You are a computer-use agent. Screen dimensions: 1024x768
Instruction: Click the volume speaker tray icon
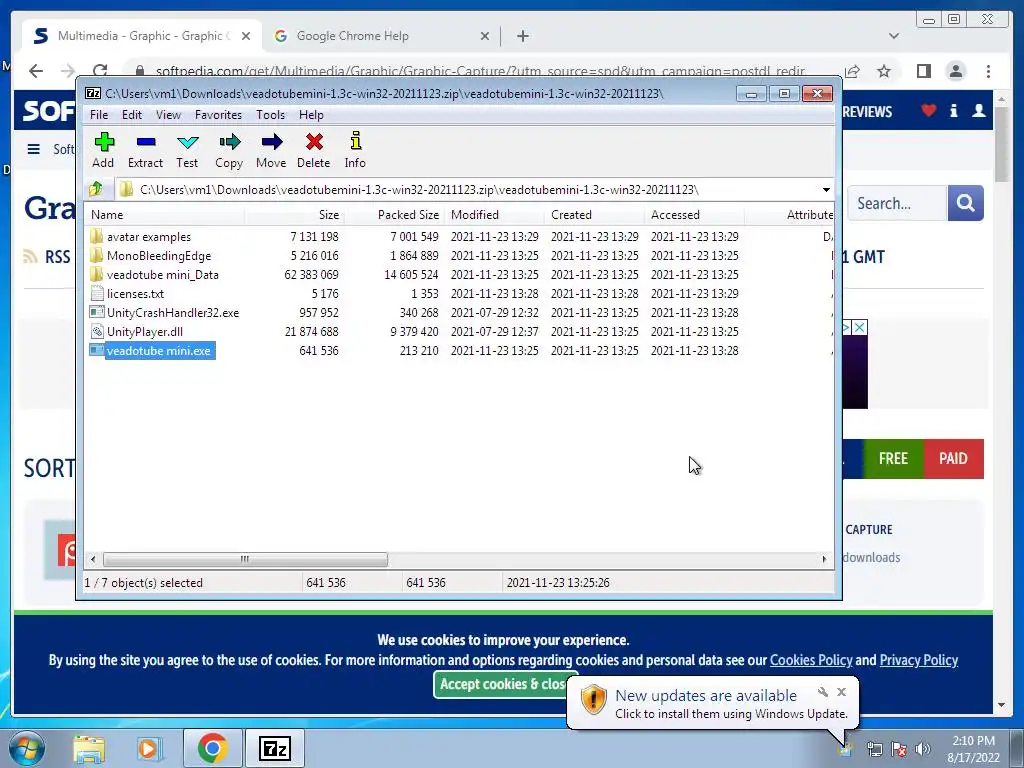[923, 749]
